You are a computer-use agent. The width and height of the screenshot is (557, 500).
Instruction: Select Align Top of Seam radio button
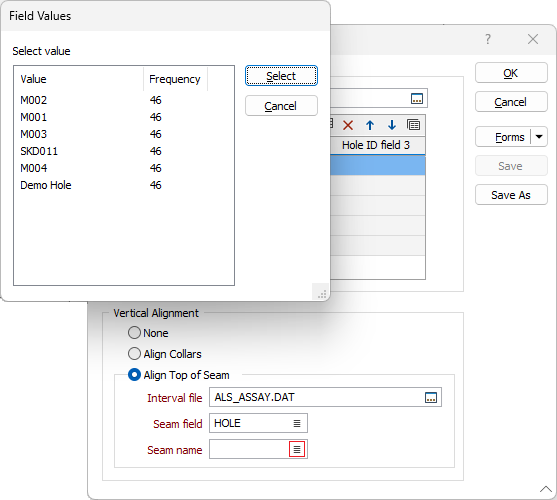(x=134, y=375)
